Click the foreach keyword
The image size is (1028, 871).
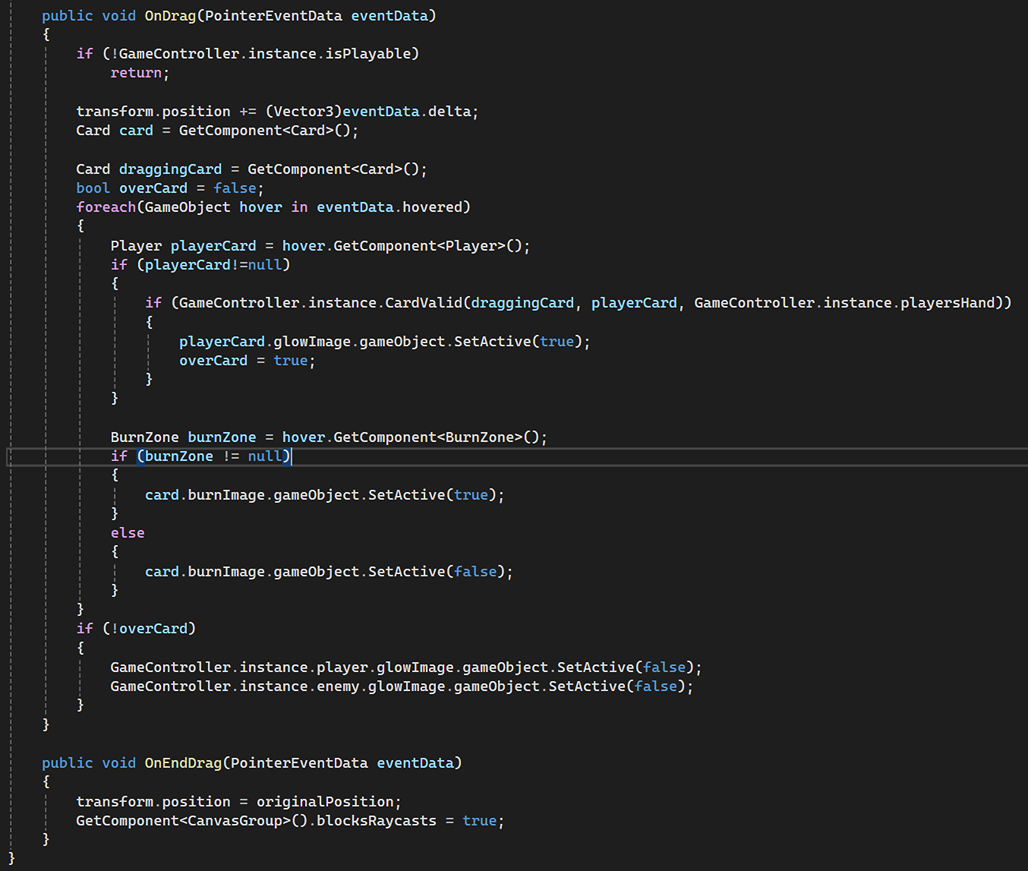pos(106,207)
